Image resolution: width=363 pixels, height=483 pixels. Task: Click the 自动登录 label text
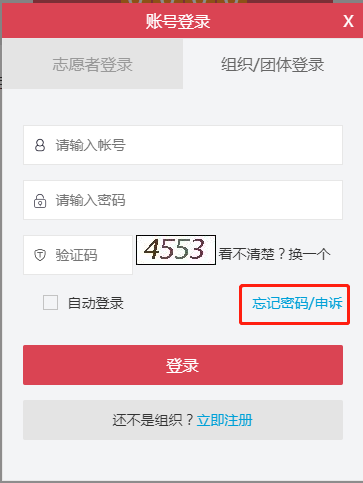[96, 303]
